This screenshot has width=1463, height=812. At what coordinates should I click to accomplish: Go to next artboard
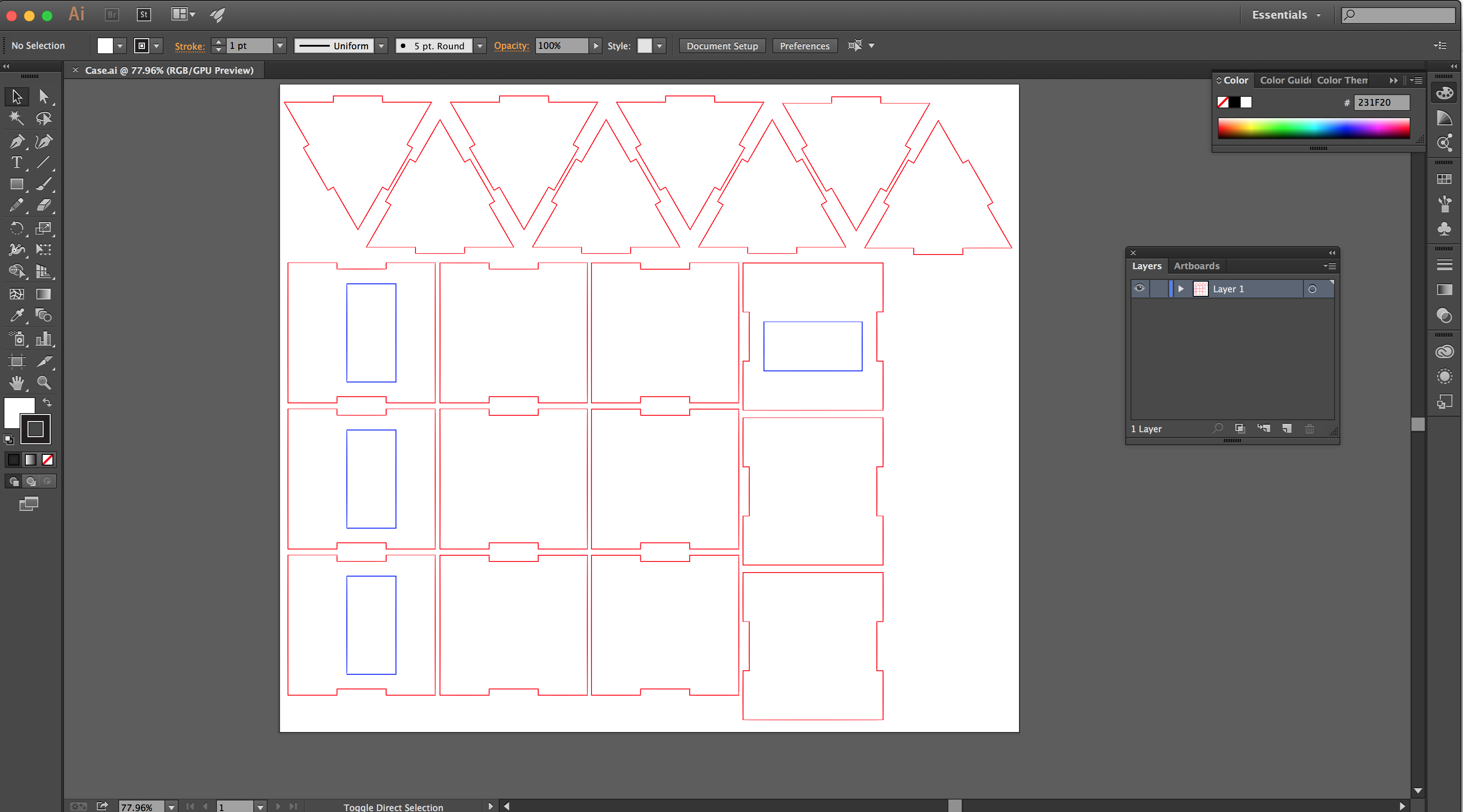[278, 806]
